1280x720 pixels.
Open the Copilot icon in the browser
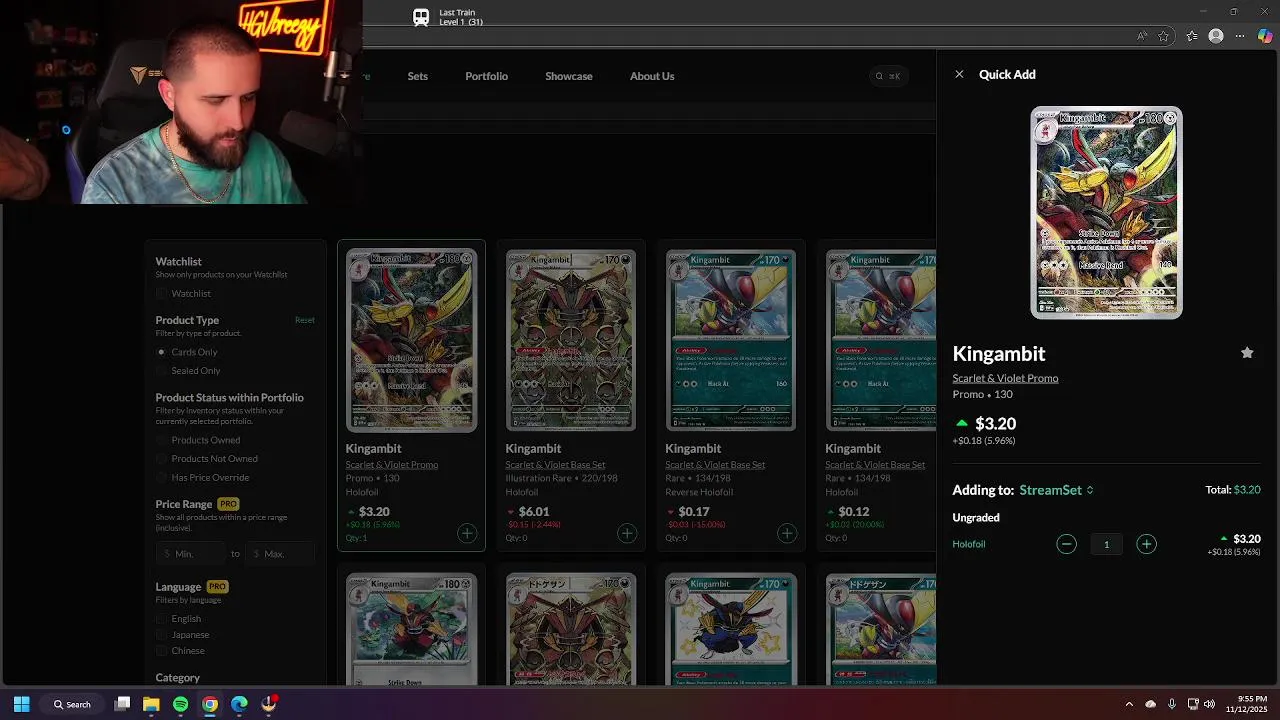pyautogui.click(x=1265, y=36)
